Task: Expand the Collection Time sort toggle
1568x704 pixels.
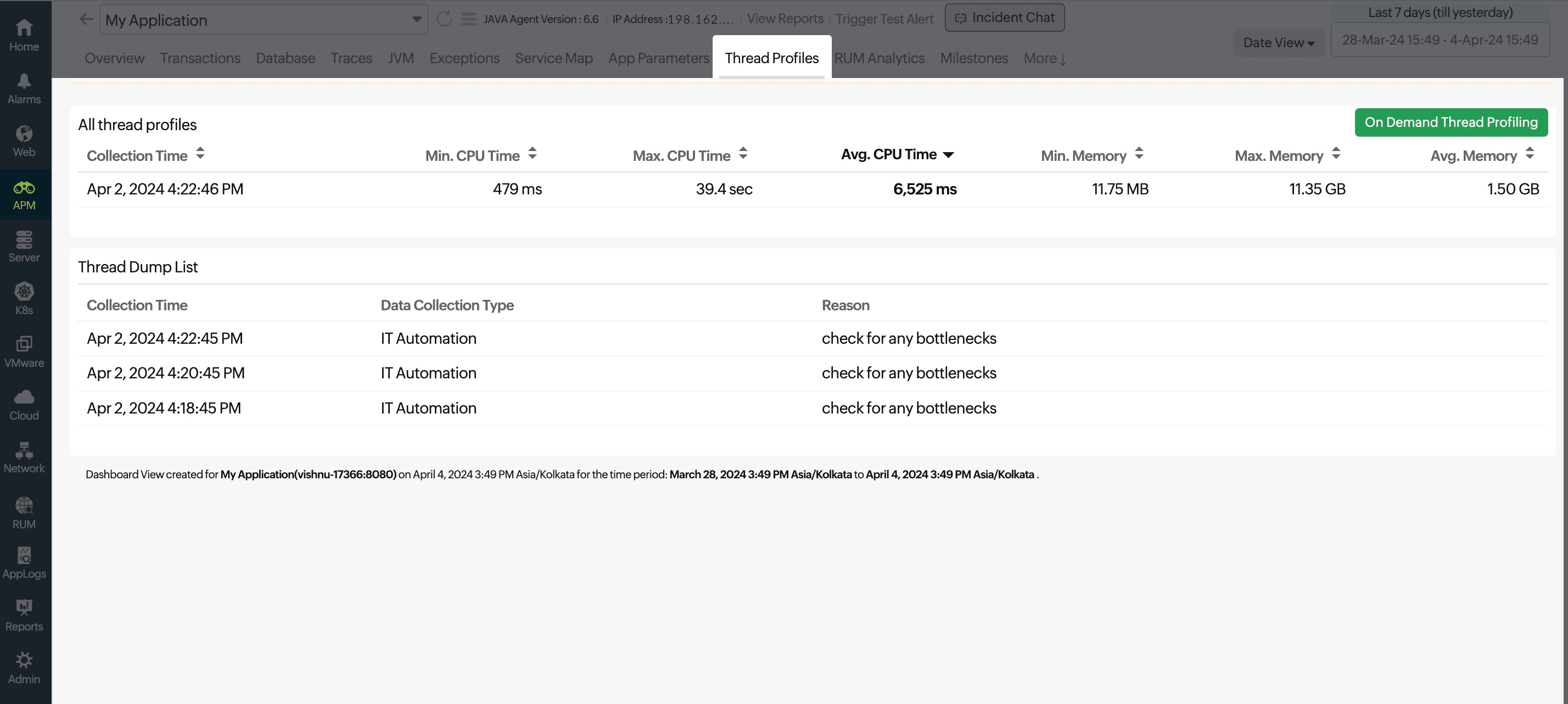Action: 200,155
